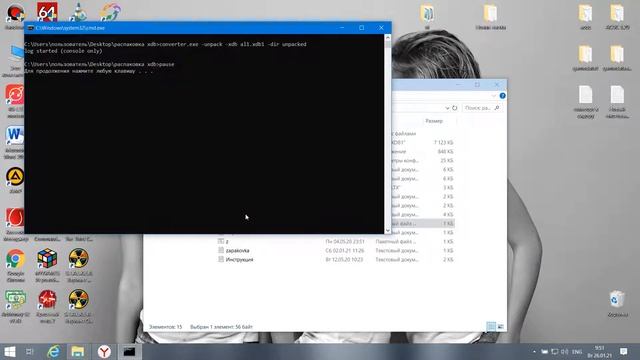Viewport: 640px width, 360px height.
Task: Refresh the Explorer folder view
Action: pos(455,108)
